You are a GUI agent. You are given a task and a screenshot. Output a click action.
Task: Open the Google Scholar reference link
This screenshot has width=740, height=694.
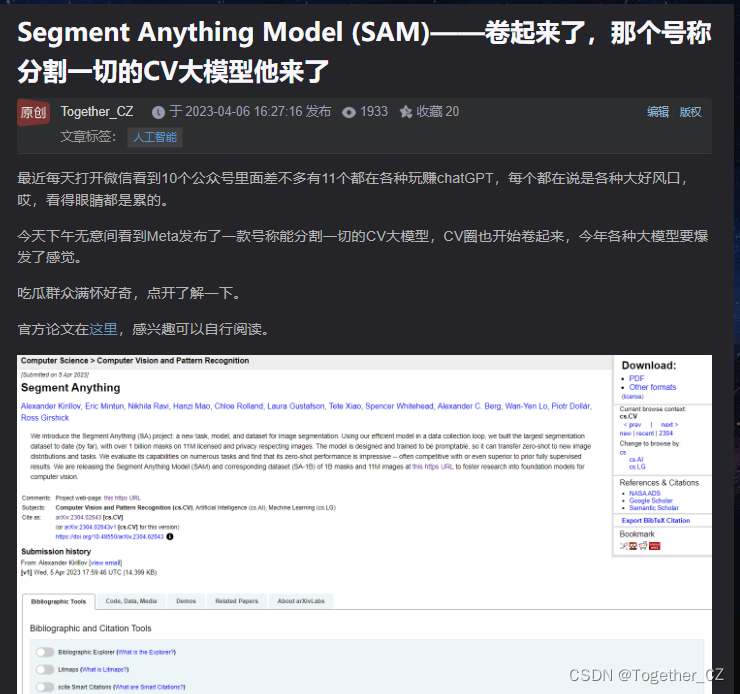pos(651,501)
